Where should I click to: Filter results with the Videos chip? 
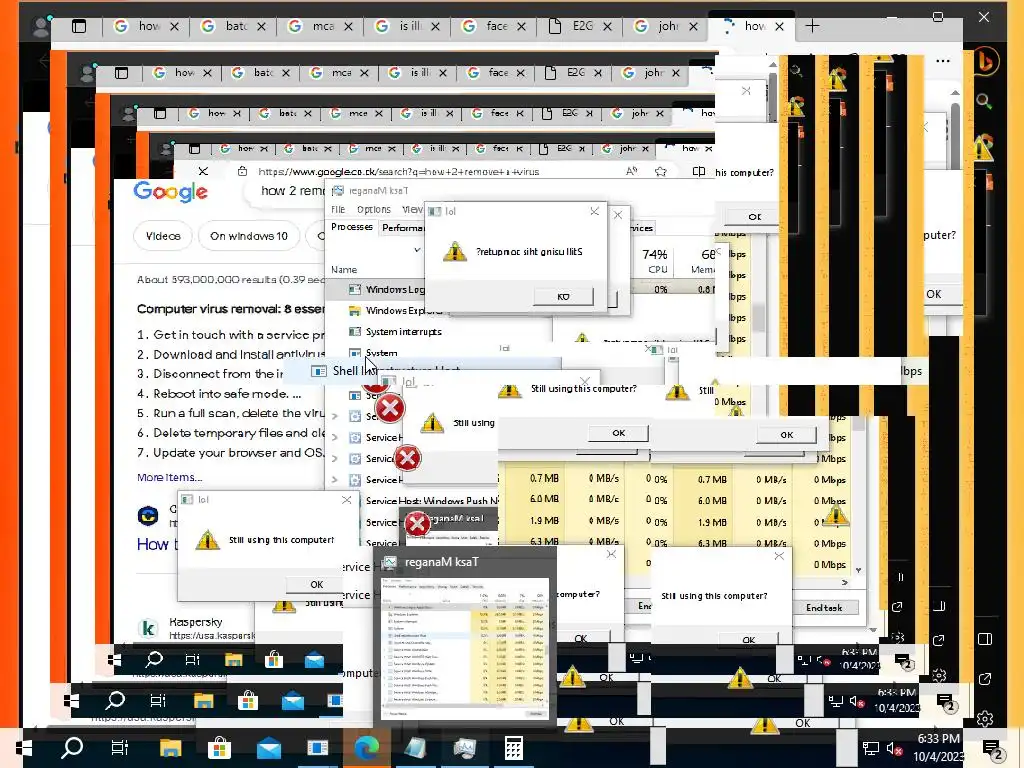click(x=163, y=236)
